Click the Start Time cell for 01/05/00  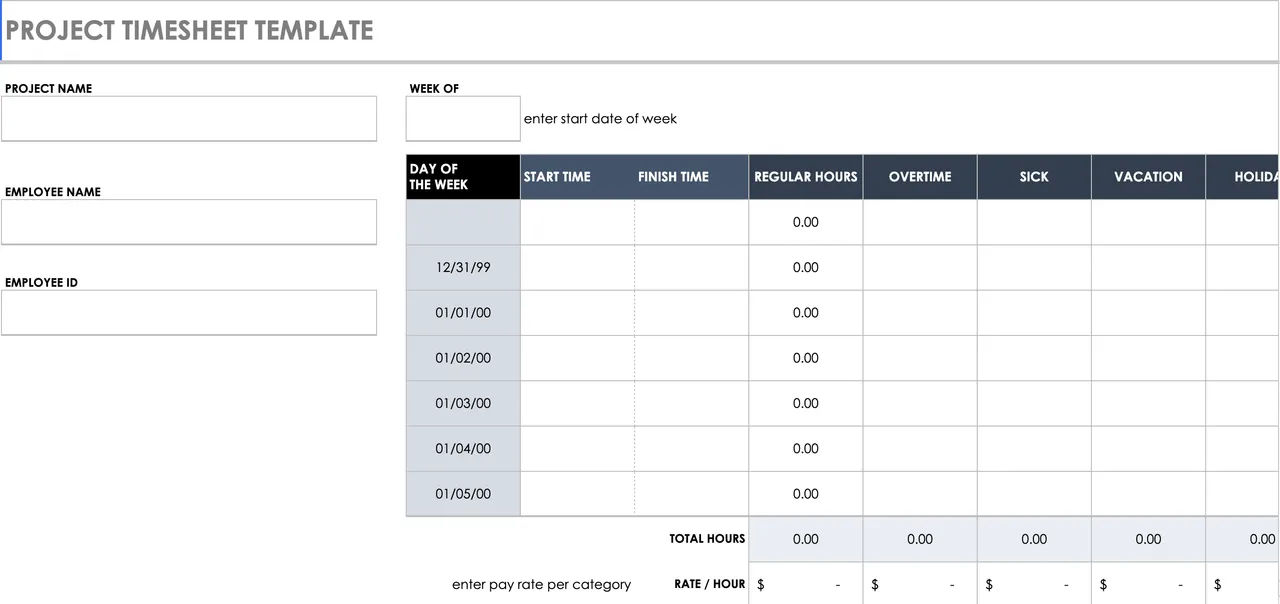click(577, 494)
